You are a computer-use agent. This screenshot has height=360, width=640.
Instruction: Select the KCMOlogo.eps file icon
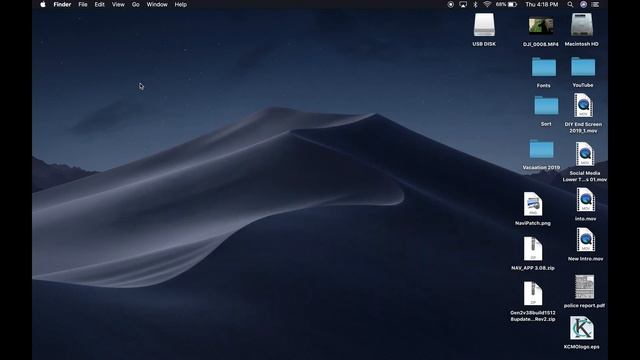[582, 328]
